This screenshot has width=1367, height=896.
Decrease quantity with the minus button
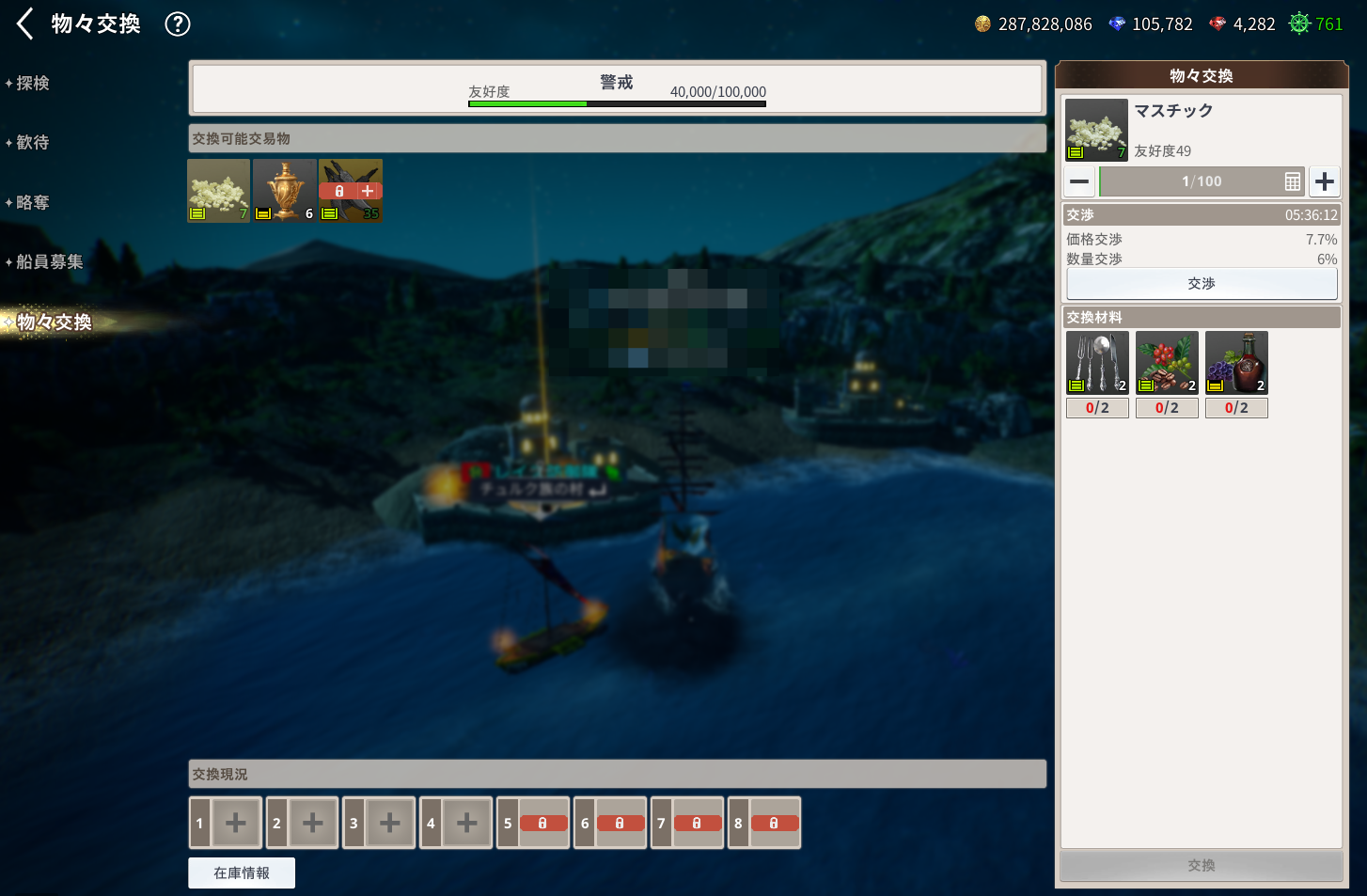1079,181
